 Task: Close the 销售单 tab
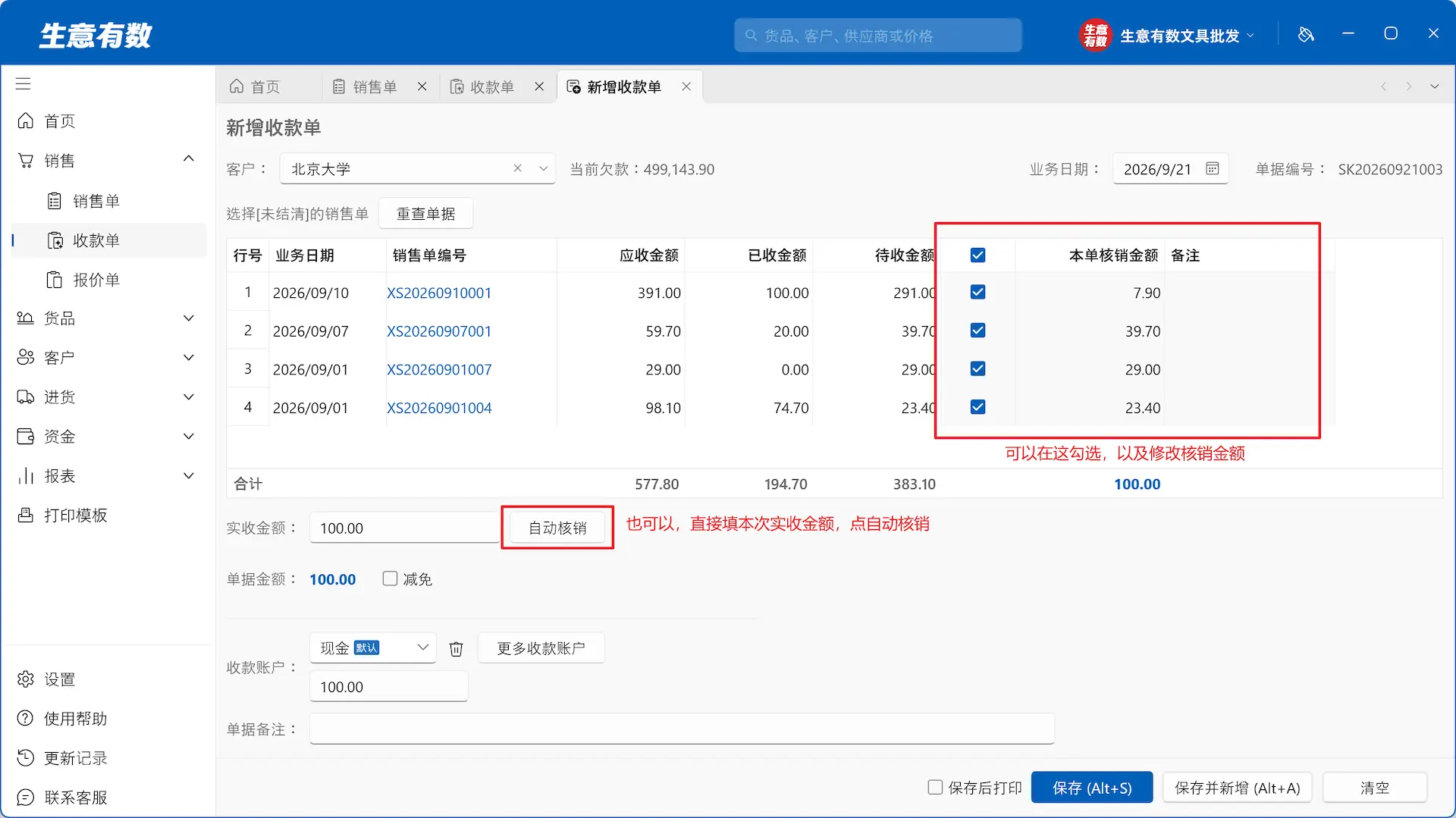422,86
